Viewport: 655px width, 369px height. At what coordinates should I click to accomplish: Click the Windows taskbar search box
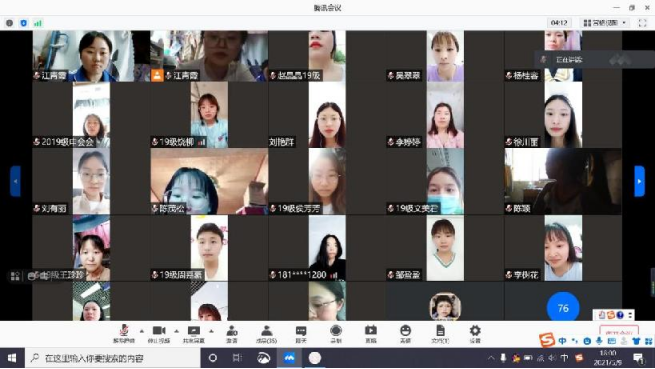point(113,358)
